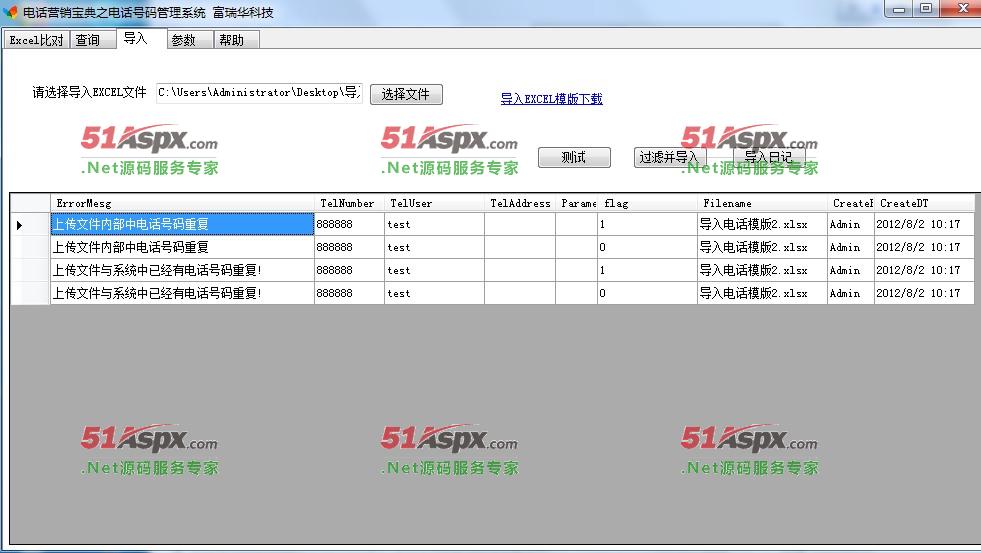
Task: Click the top-left select-all grid corner
Action: (30, 203)
